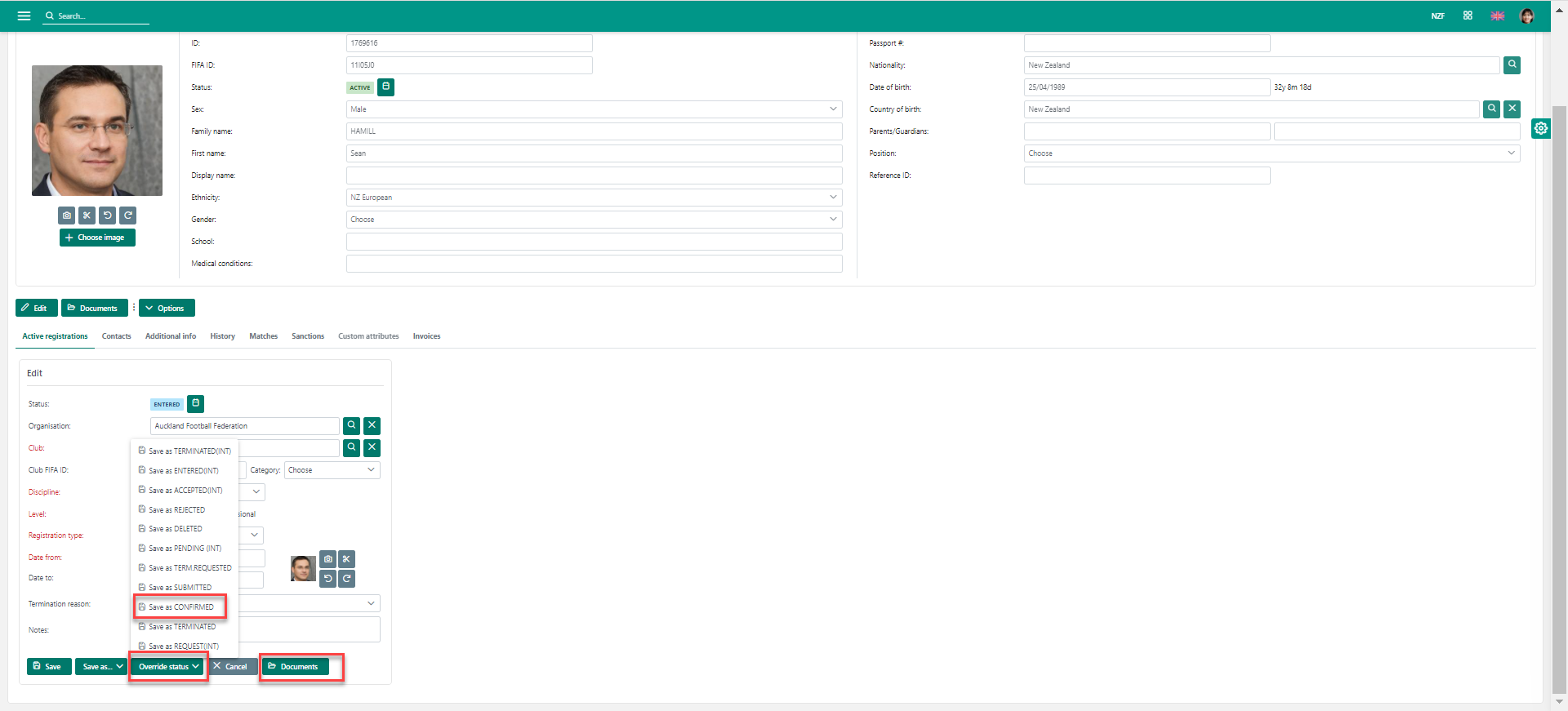Viewport: 1568px width, 711px height.
Task: Open the settings gear on the right edge
Action: [x=1540, y=128]
